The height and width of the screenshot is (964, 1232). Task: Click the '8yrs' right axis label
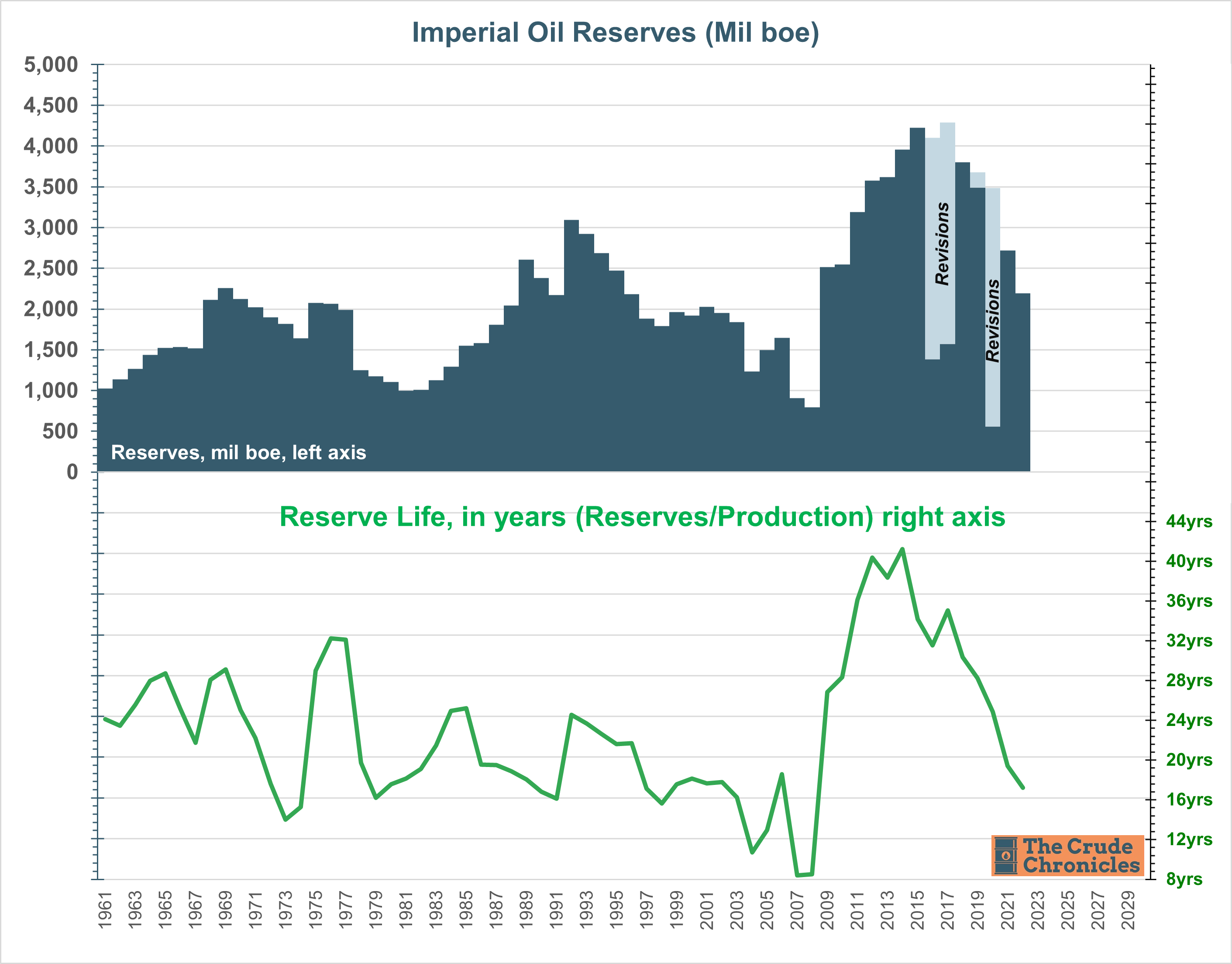tap(1184, 879)
